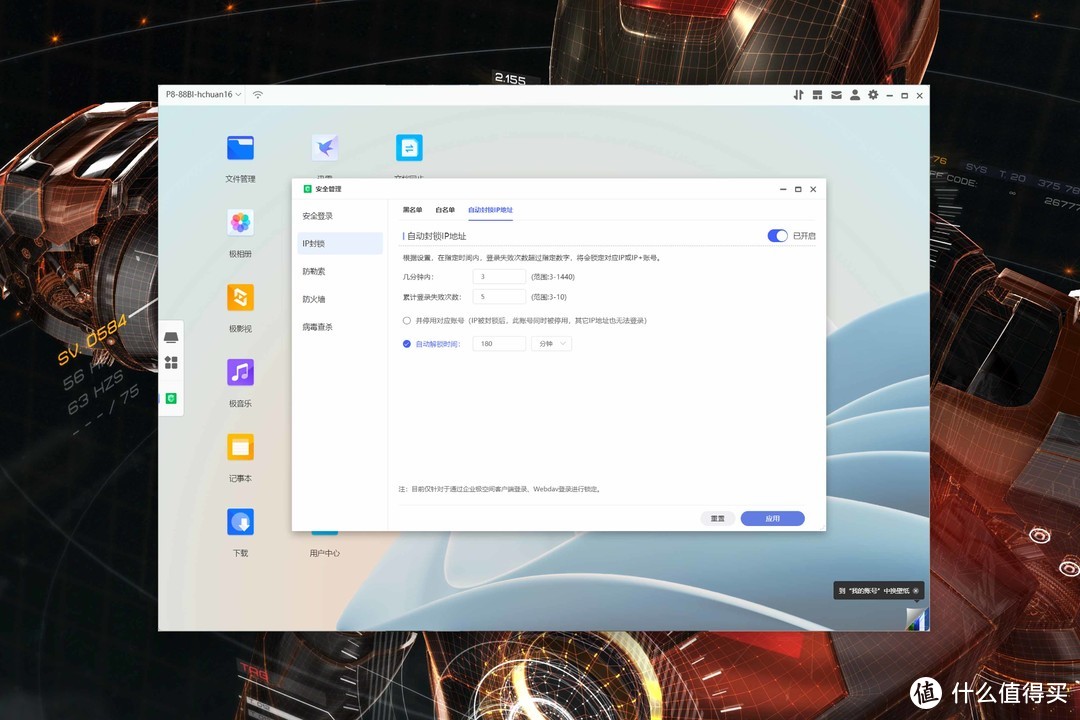Viewport: 1080px width, 720px height.
Task: Click the 累计登录失败次数 input field
Action: [499, 297]
